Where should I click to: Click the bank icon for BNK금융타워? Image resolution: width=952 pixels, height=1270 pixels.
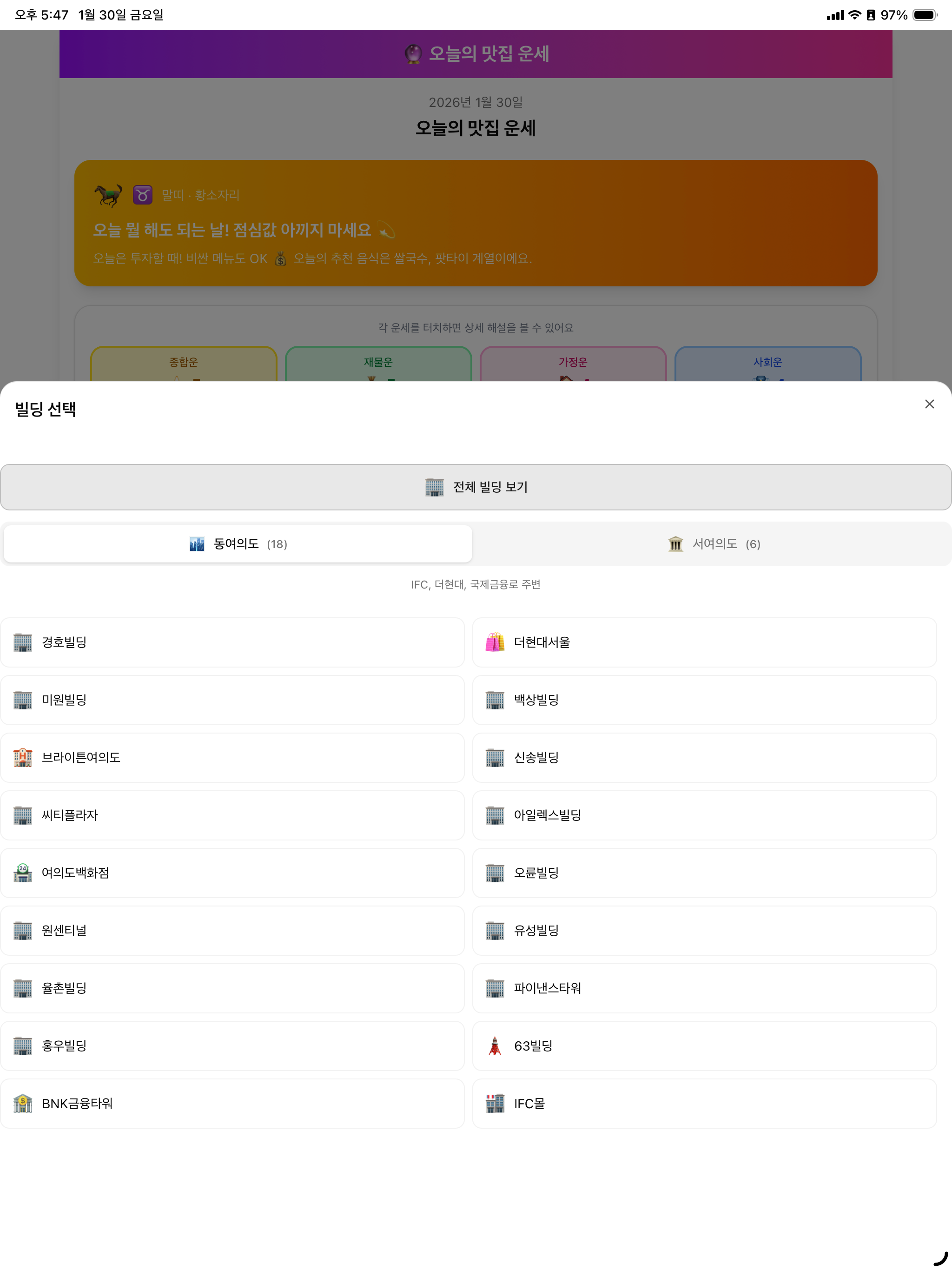tap(23, 1103)
